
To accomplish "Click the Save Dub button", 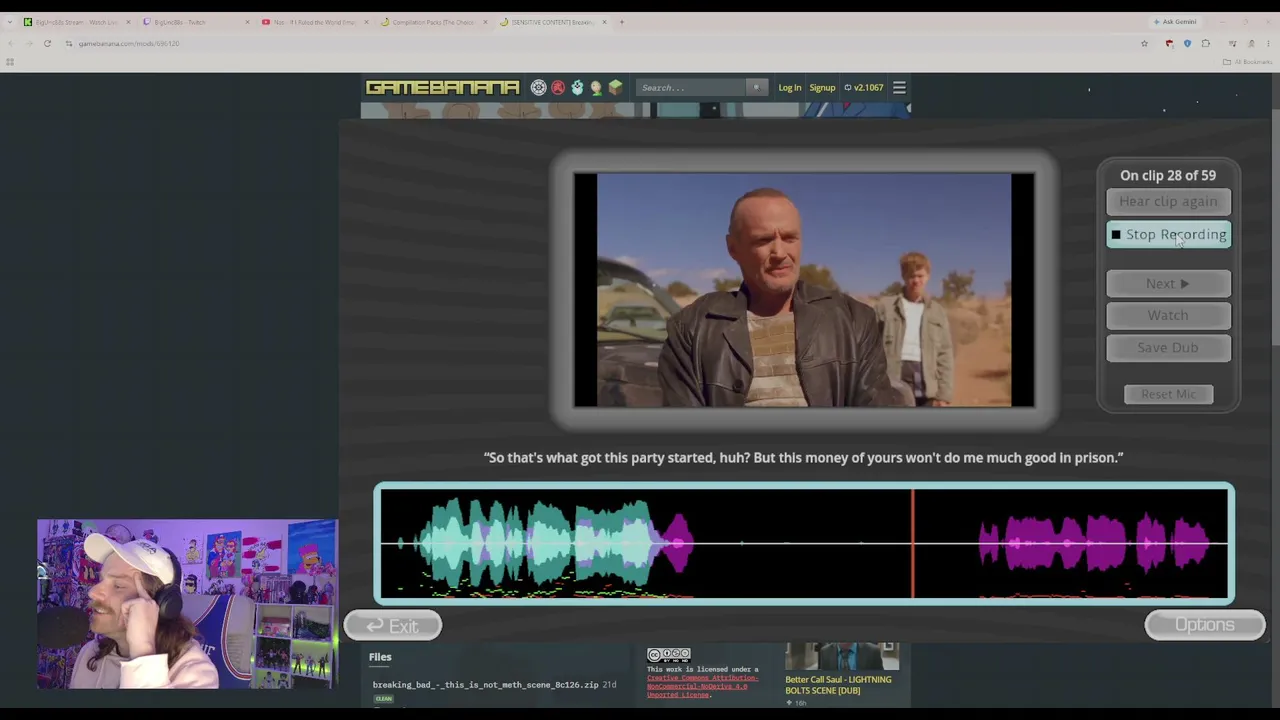I will pos(1168,348).
